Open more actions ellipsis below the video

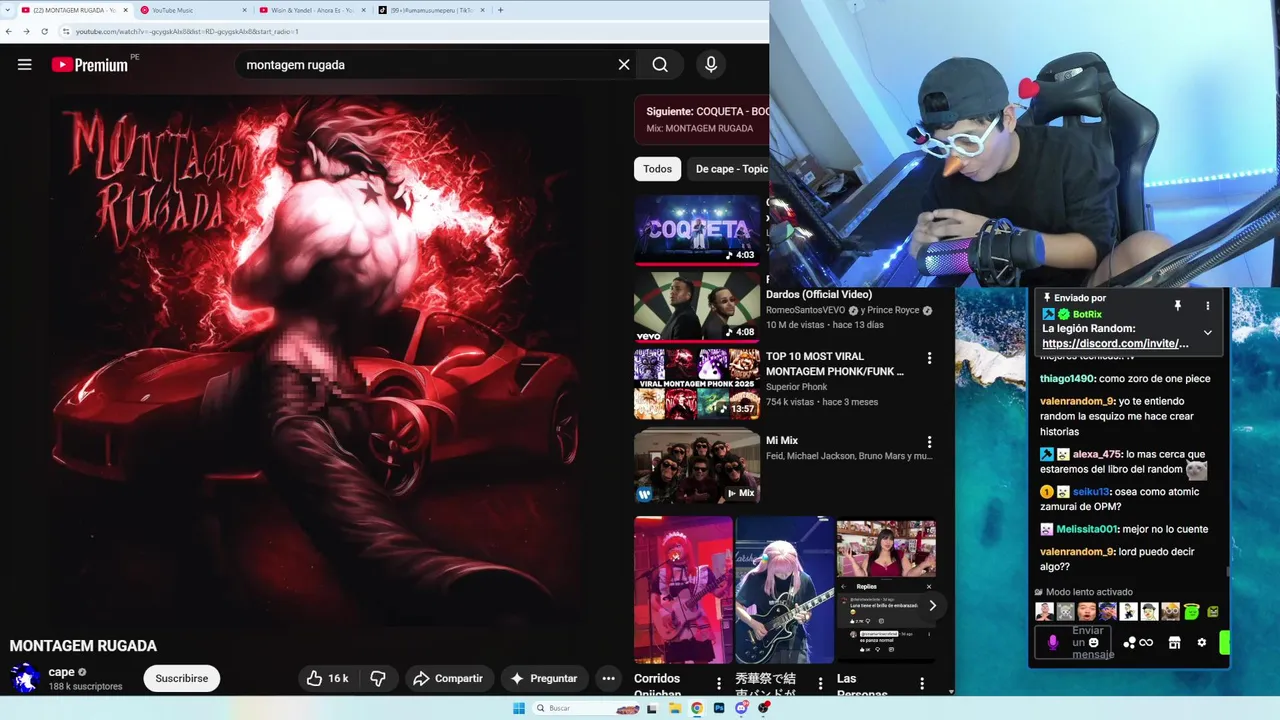point(608,678)
